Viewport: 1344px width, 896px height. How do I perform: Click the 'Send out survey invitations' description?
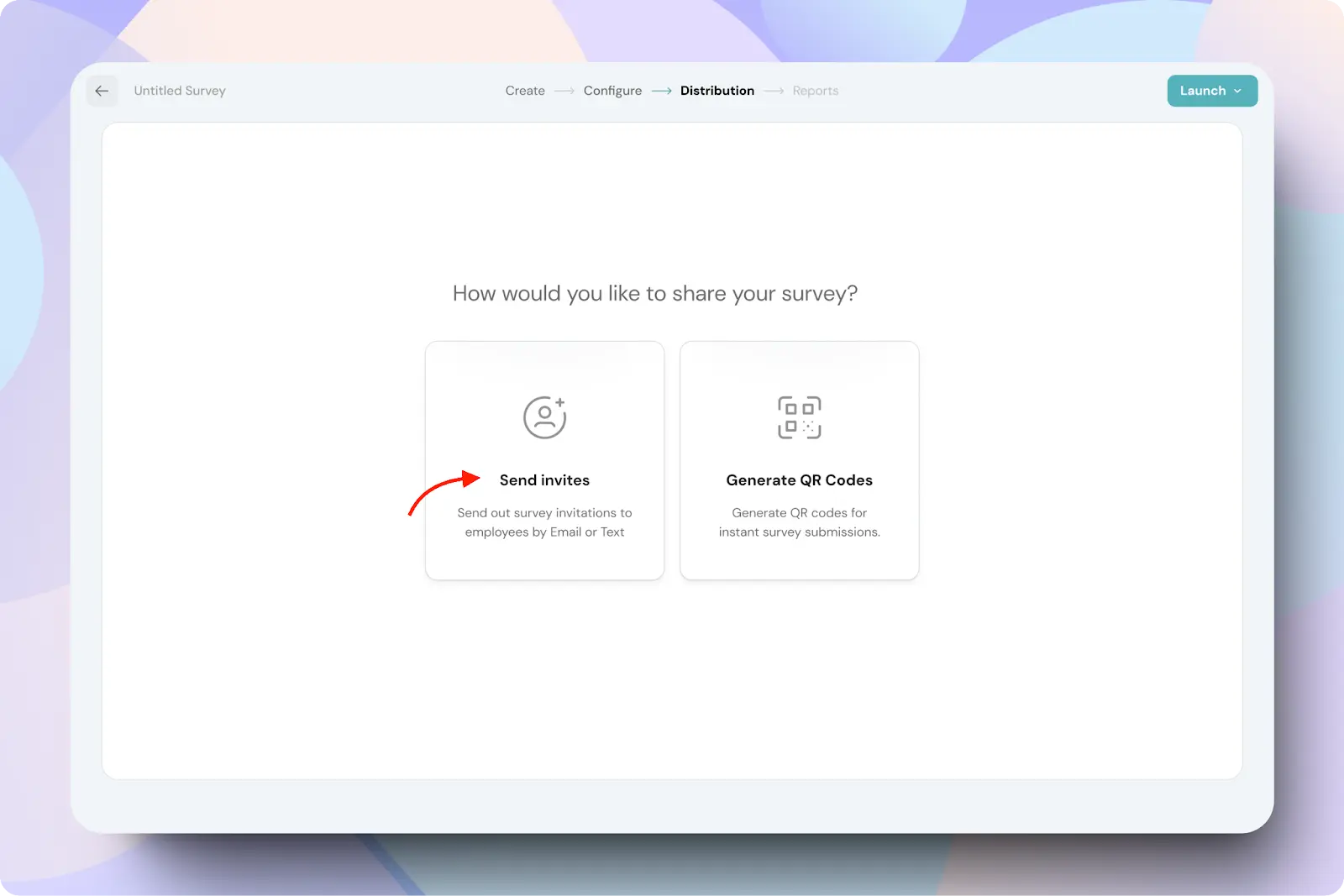tap(544, 522)
